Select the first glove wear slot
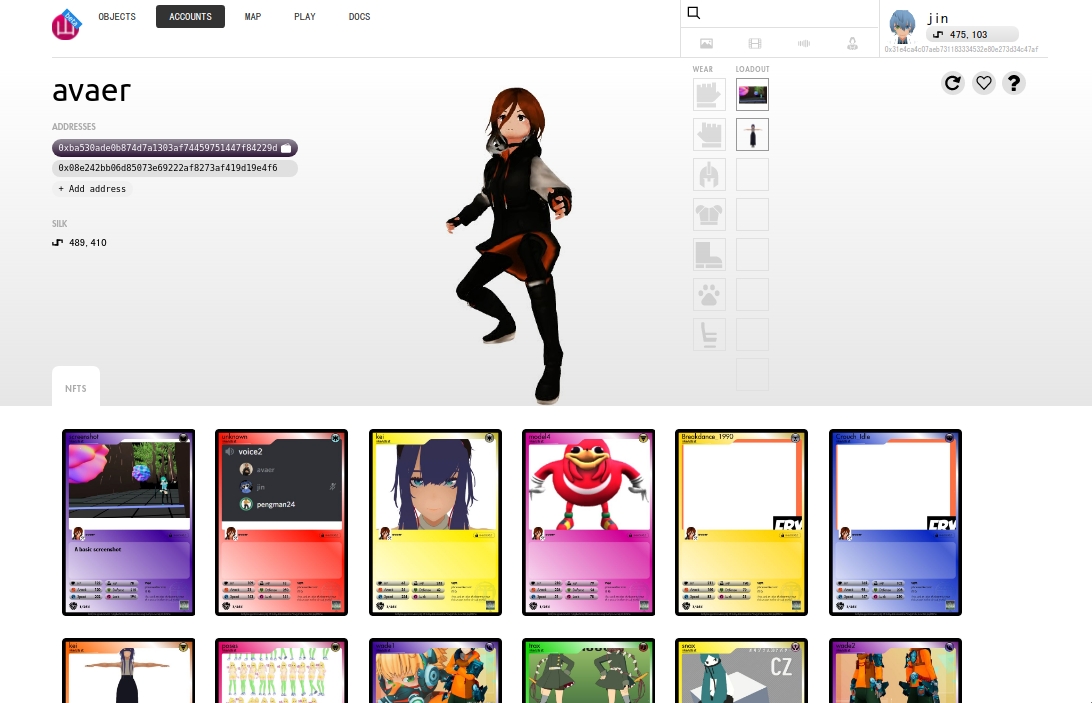 coord(709,94)
